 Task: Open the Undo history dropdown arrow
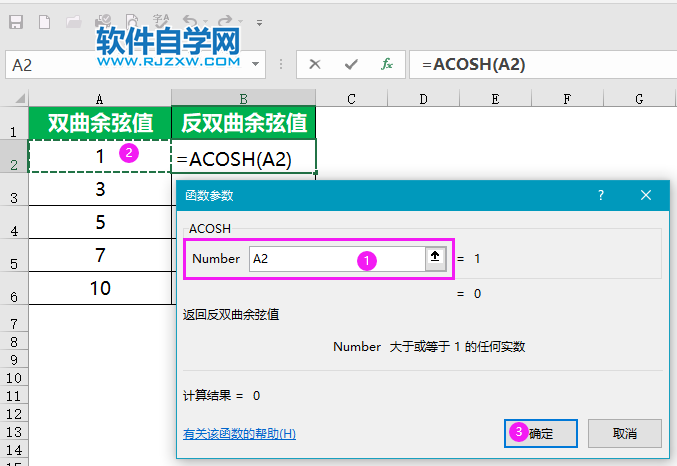pos(205,21)
